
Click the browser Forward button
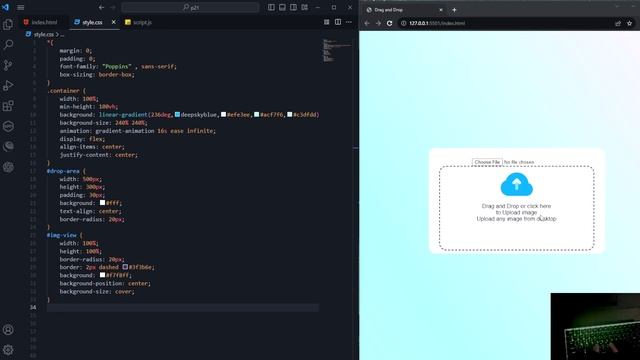click(x=378, y=23)
